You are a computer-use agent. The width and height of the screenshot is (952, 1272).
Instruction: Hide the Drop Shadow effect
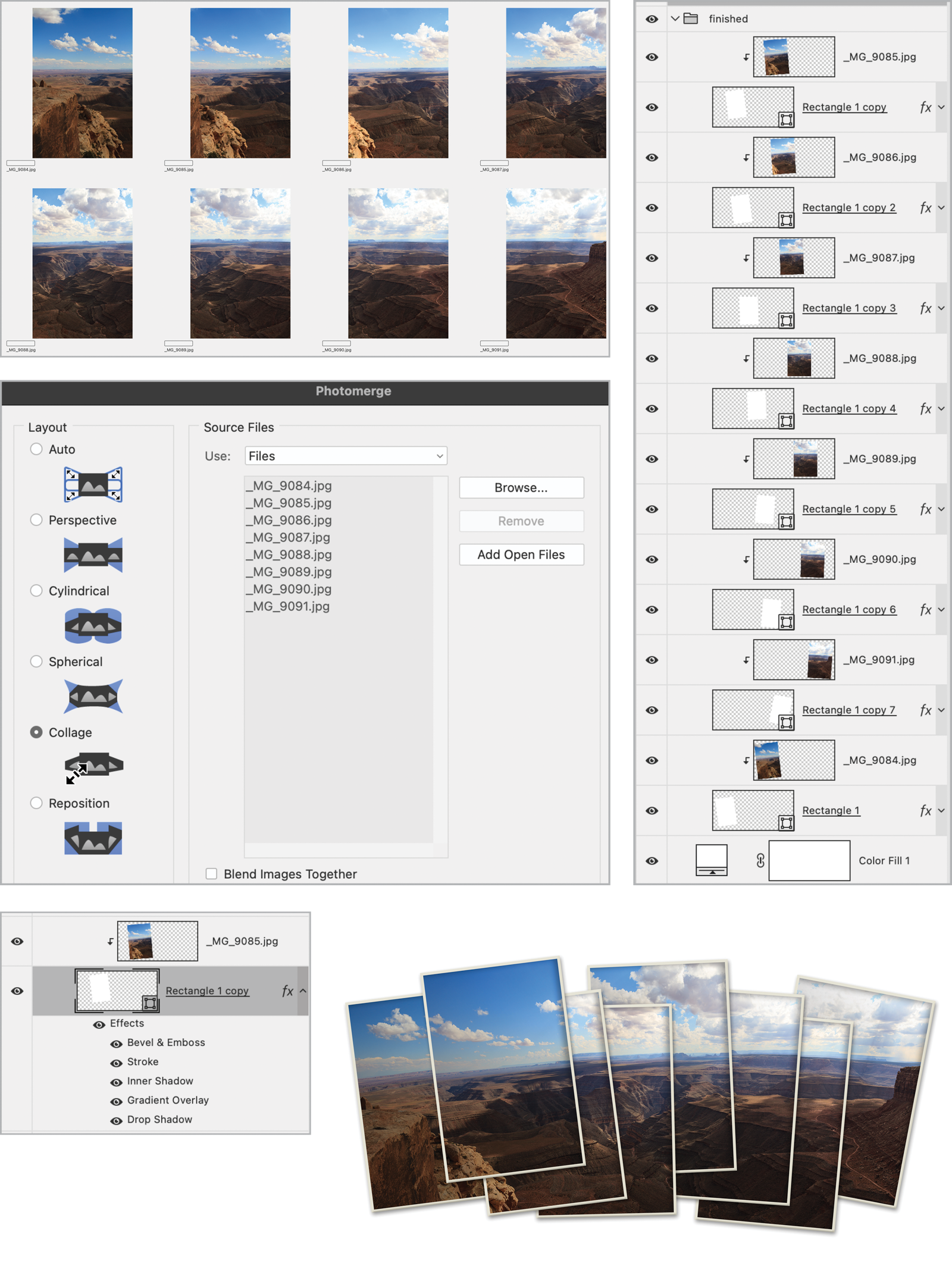click(116, 1120)
